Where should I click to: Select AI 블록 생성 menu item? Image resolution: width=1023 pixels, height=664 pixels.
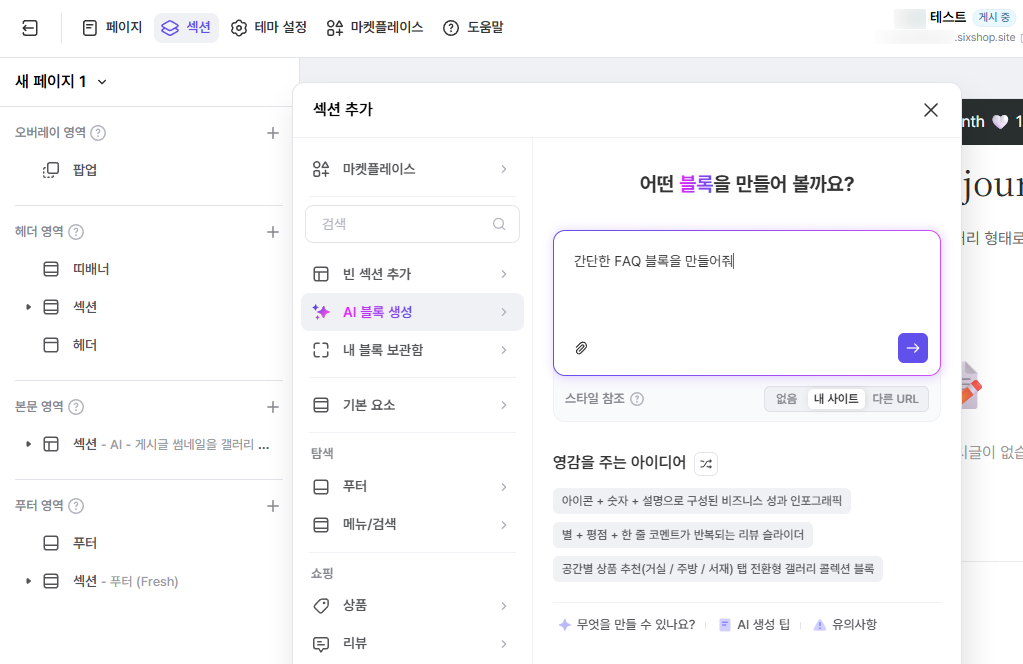[x=412, y=312]
